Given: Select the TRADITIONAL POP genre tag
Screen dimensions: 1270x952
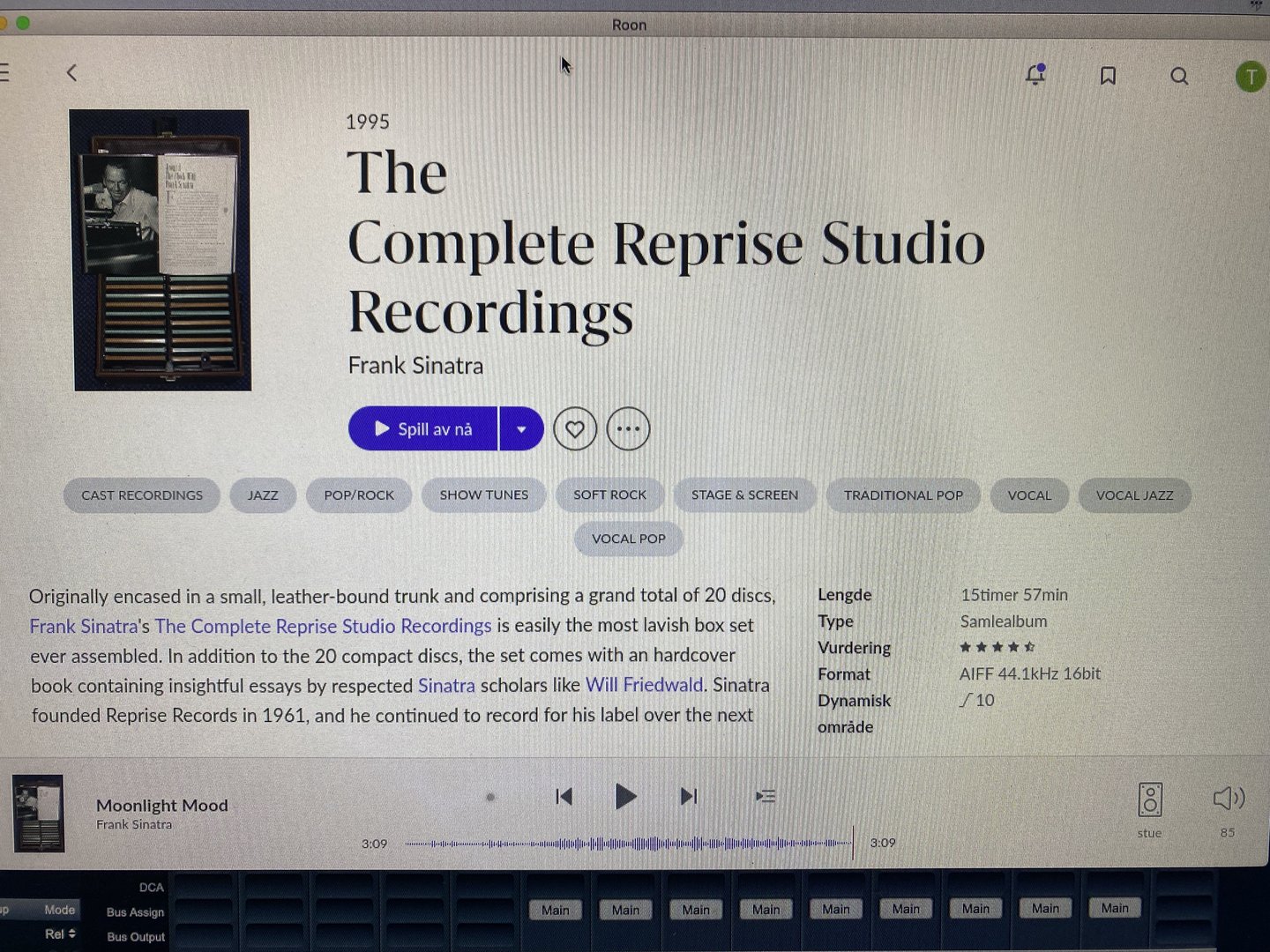Looking at the screenshot, I should click(x=903, y=495).
